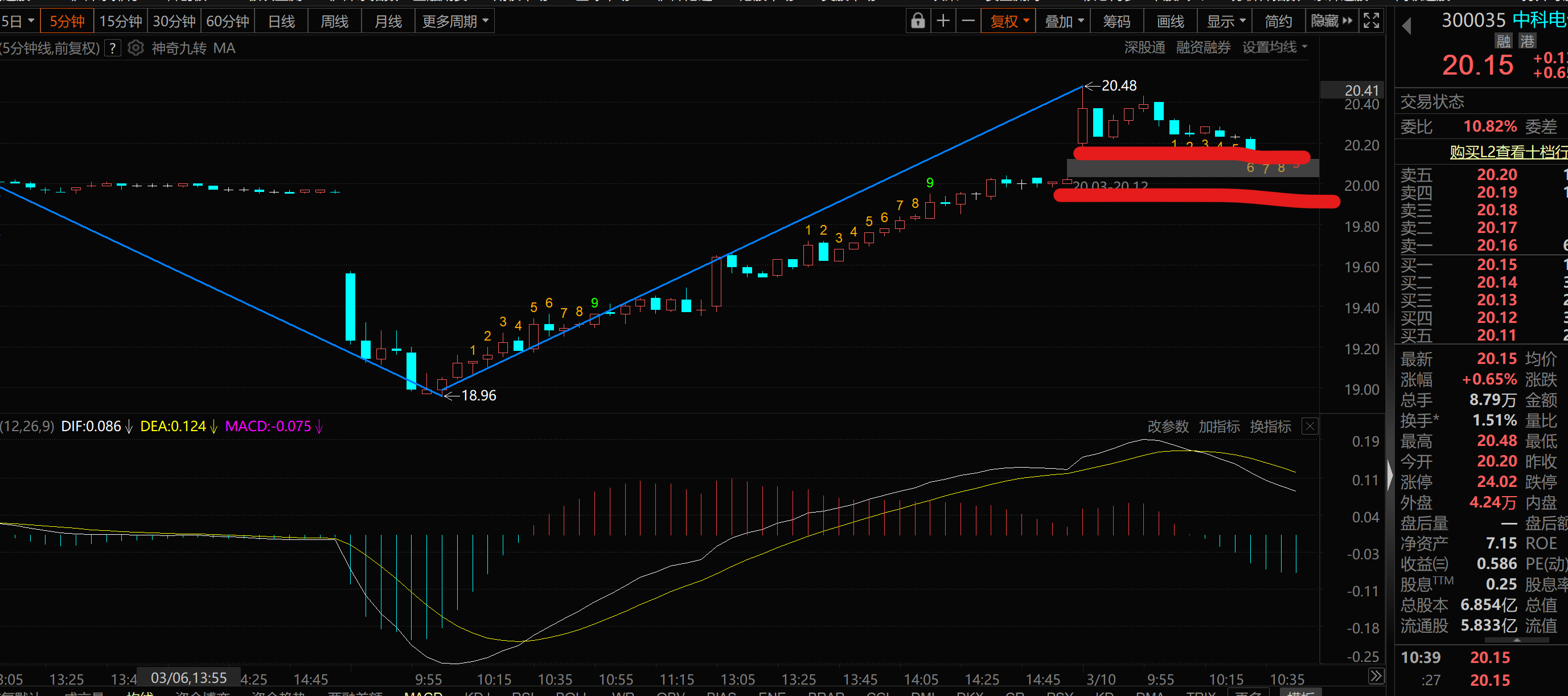This screenshot has width=1568, height=696.
Task: Switch to 15分钟 period tab
Action: point(121,21)
